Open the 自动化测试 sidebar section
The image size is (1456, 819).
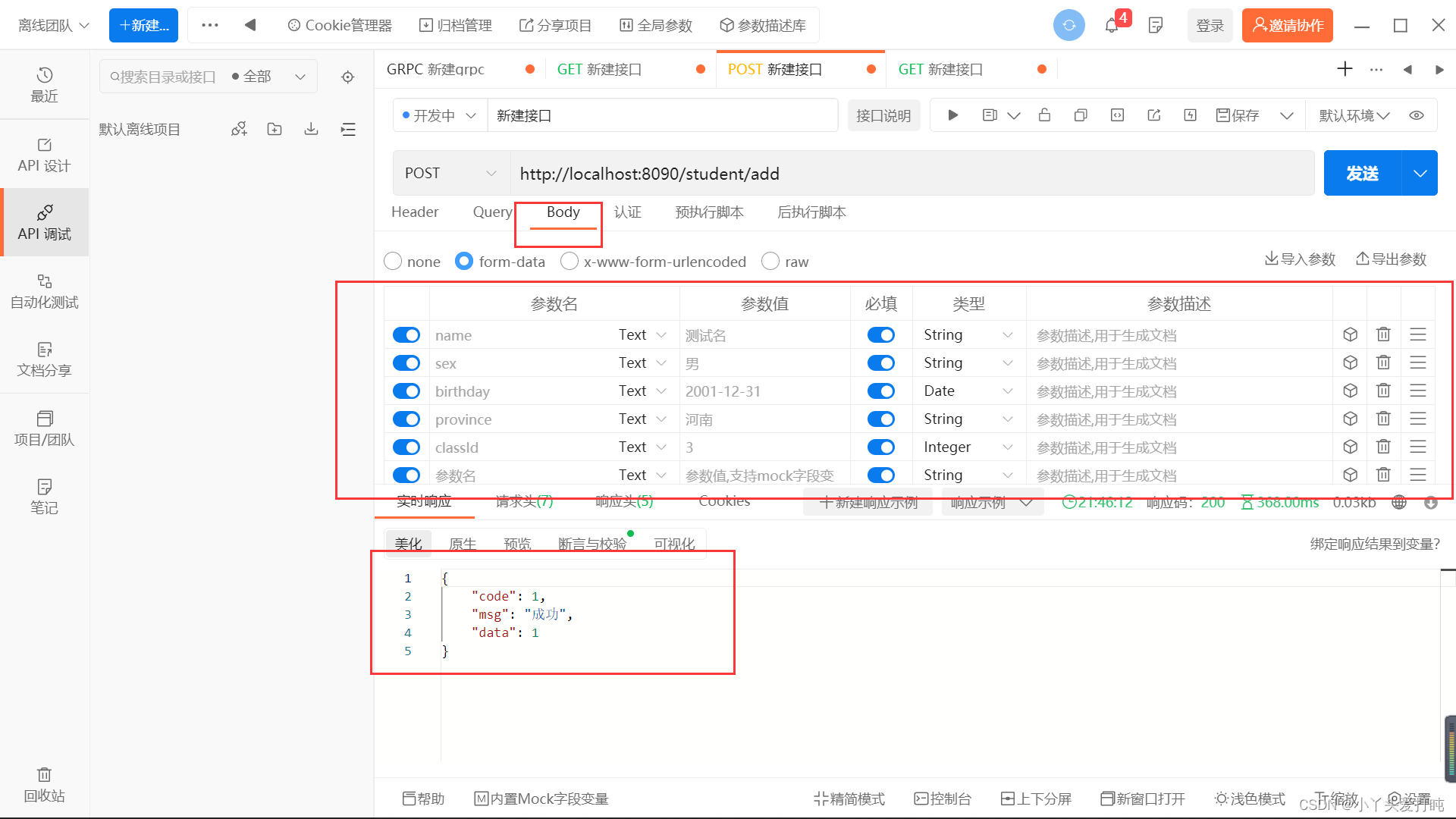44,291
